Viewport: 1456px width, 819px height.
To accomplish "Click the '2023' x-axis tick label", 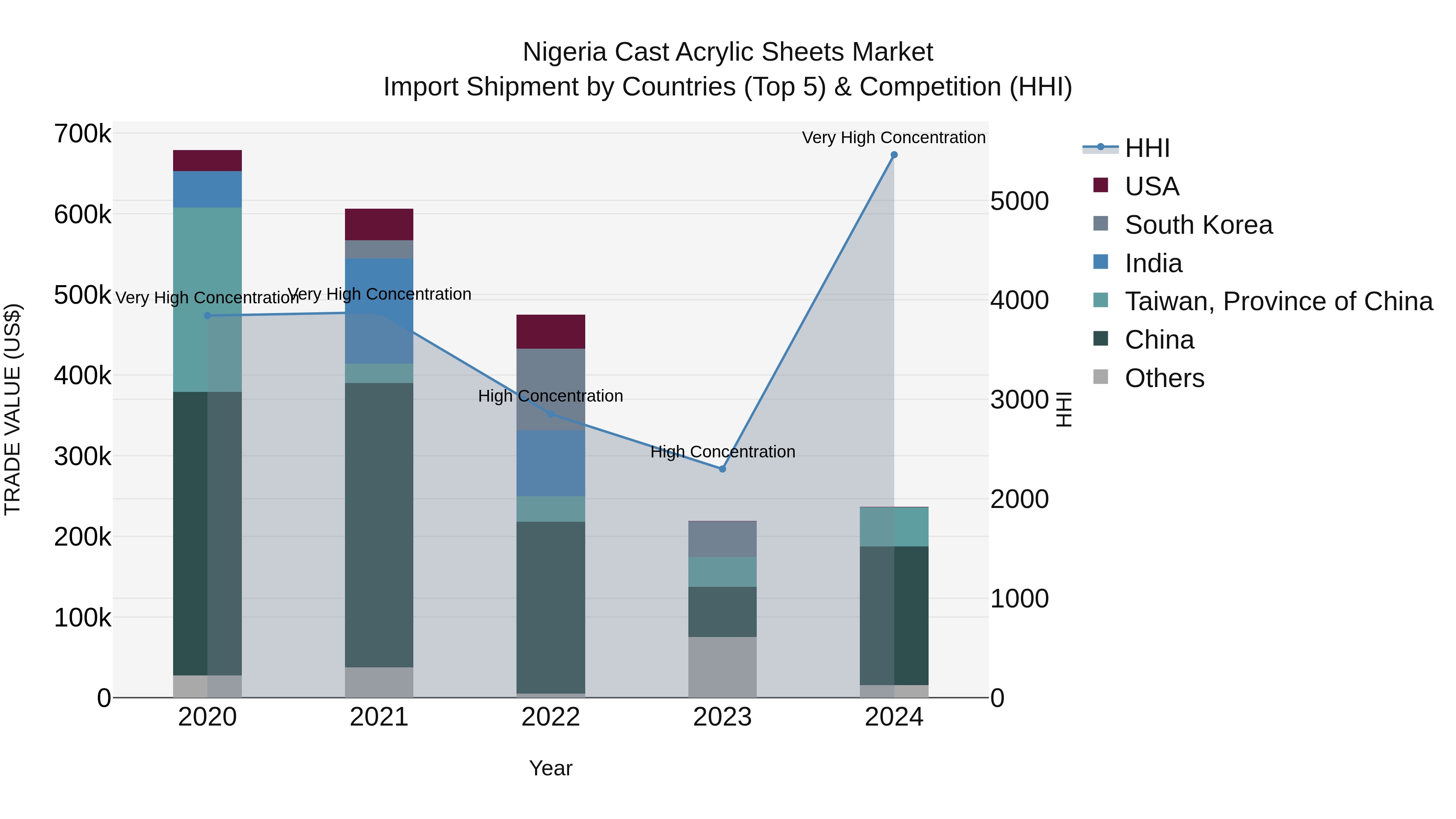I will [x=722, y=717].
